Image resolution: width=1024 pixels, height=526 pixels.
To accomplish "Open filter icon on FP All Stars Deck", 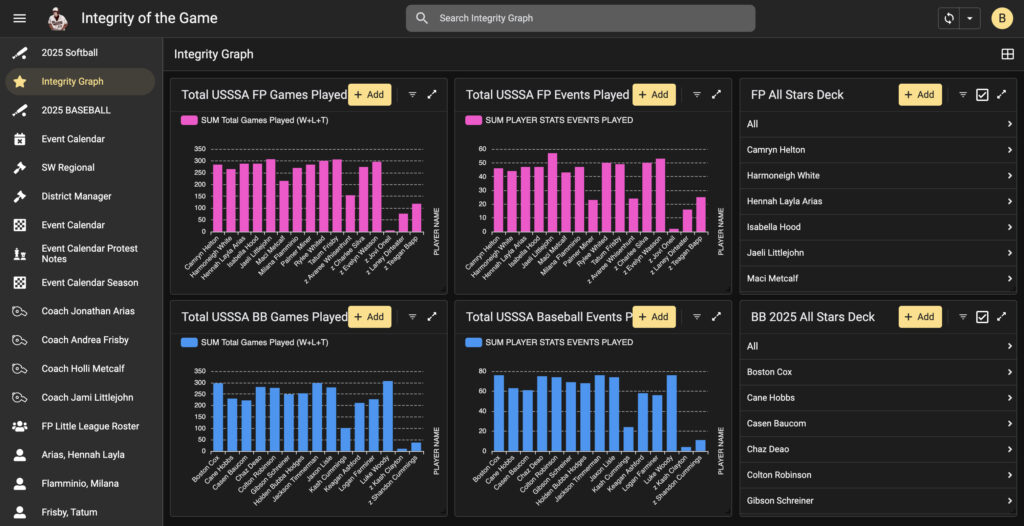I will pyautogui.click(x=963, y=95).
